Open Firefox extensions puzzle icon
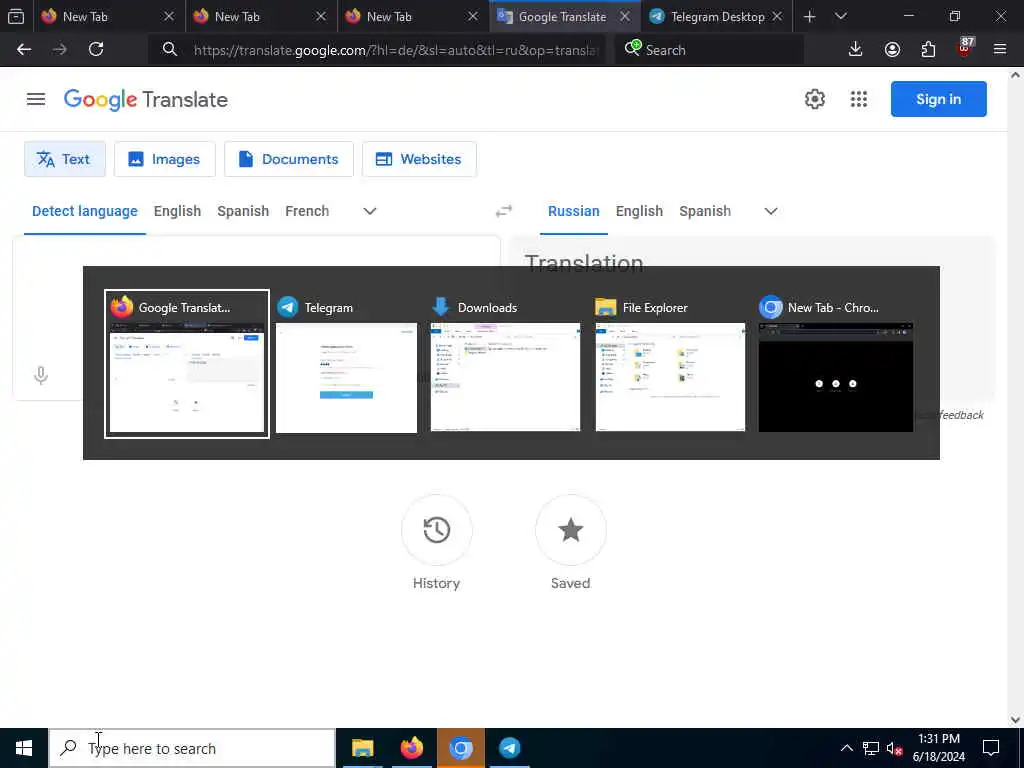This screenshot has width=1024, height=768. coord(928,49)
